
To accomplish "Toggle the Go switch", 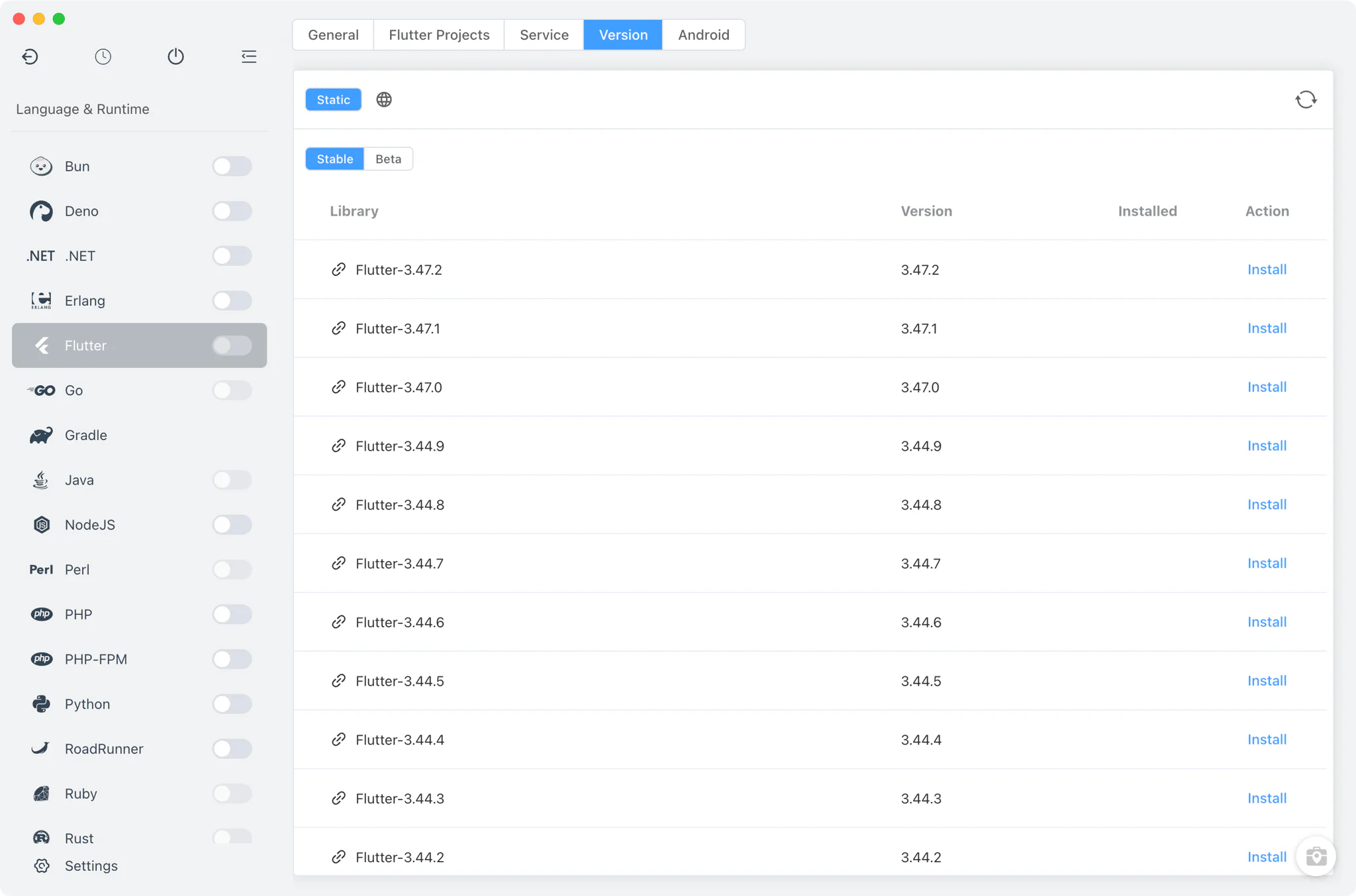I will click(x=232, y=390).
